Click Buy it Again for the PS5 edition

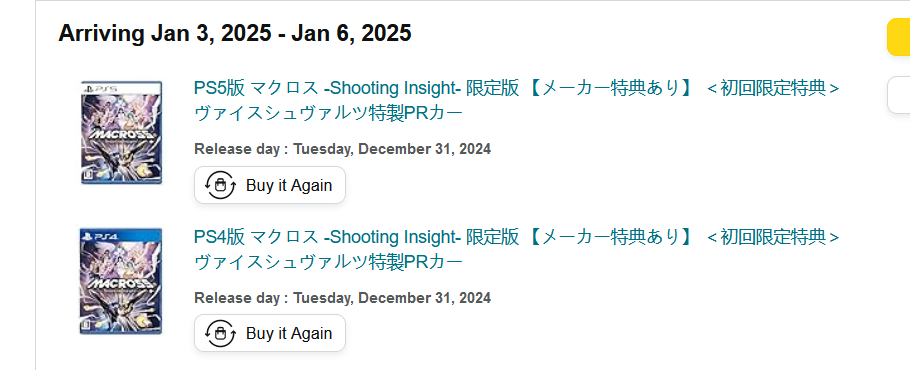coord(270,186)
